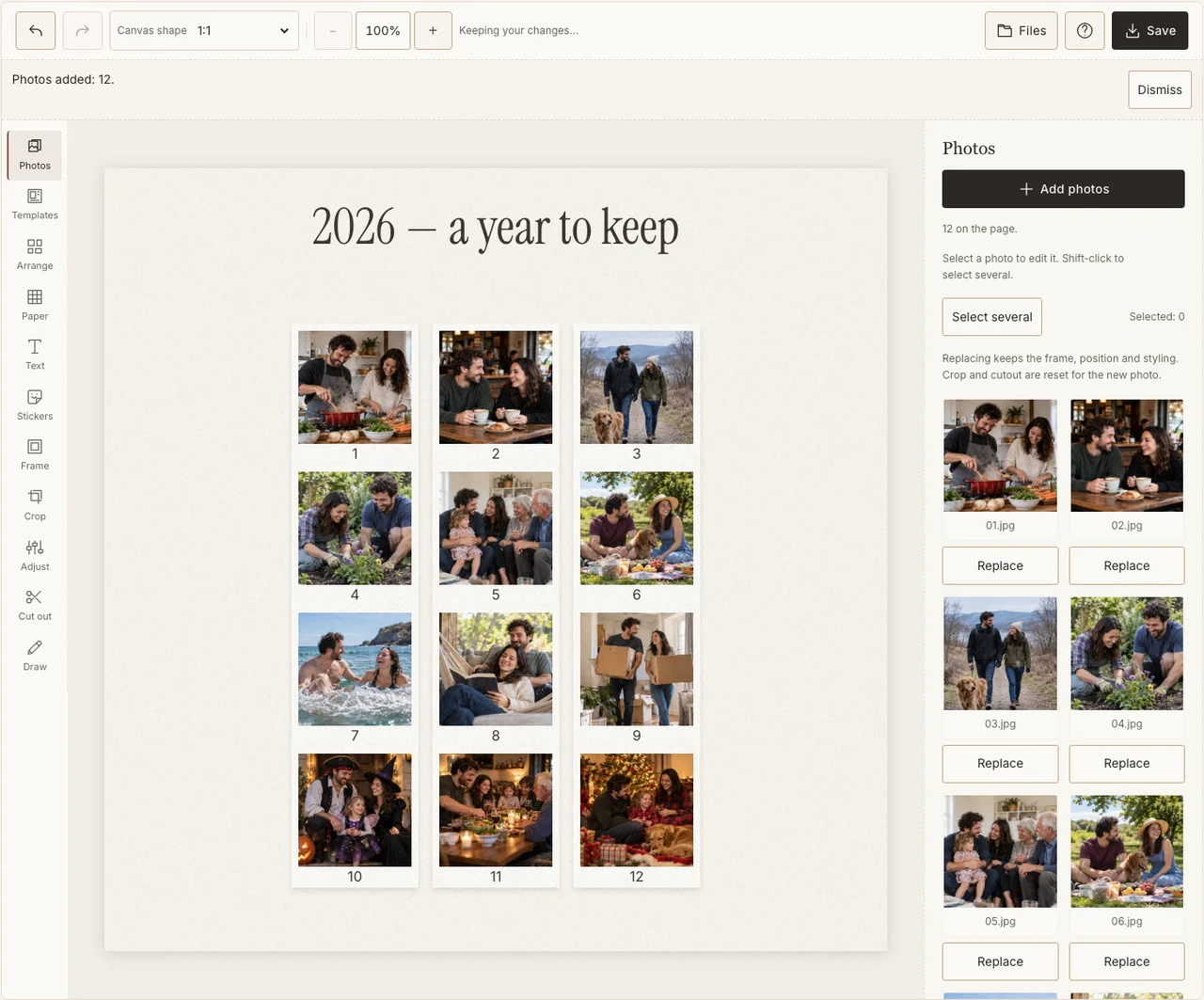Click the Add photos button

pos(1063,189)
